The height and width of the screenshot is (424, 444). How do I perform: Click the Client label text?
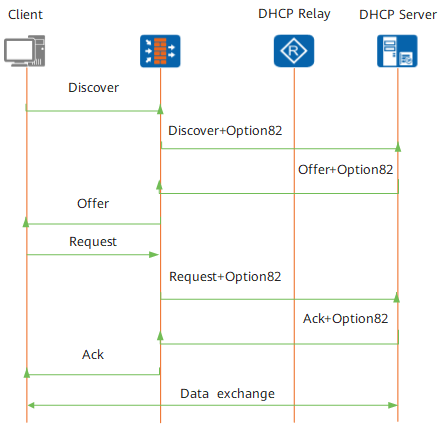(x=25, y=15)
